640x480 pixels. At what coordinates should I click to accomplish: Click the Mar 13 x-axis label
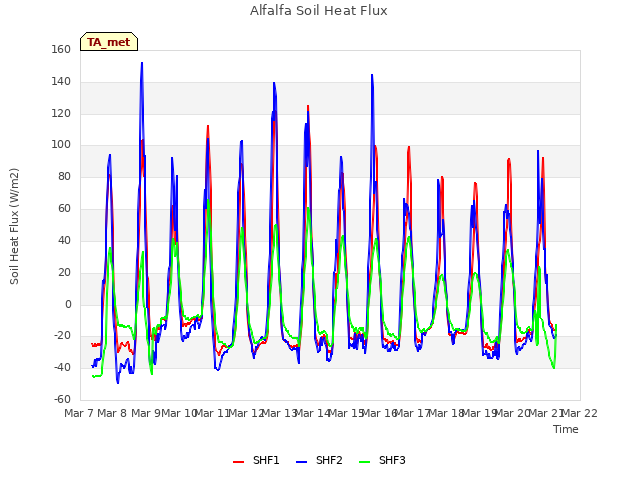tap(279, 413)
